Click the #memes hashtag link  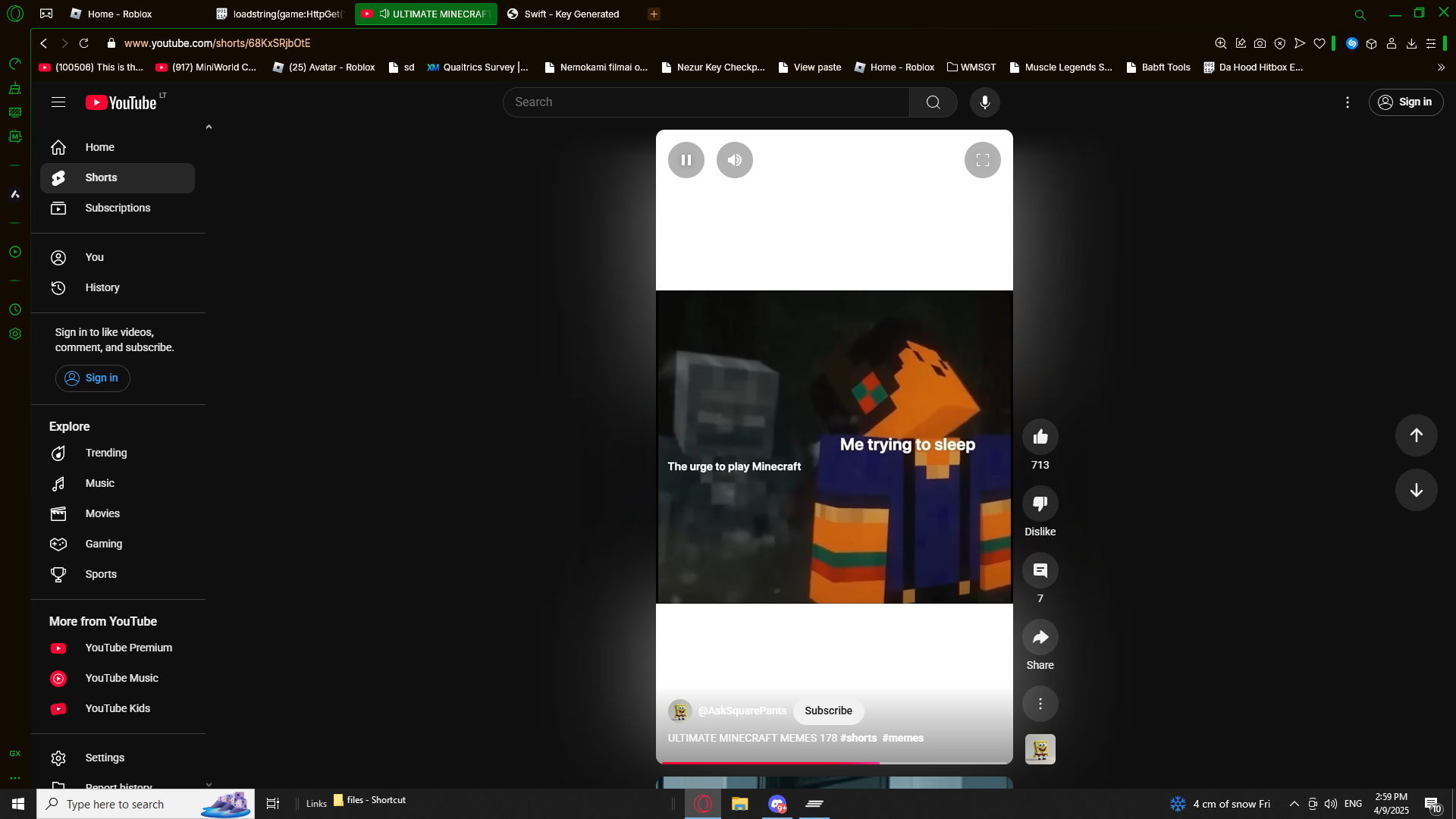(902, 738)
